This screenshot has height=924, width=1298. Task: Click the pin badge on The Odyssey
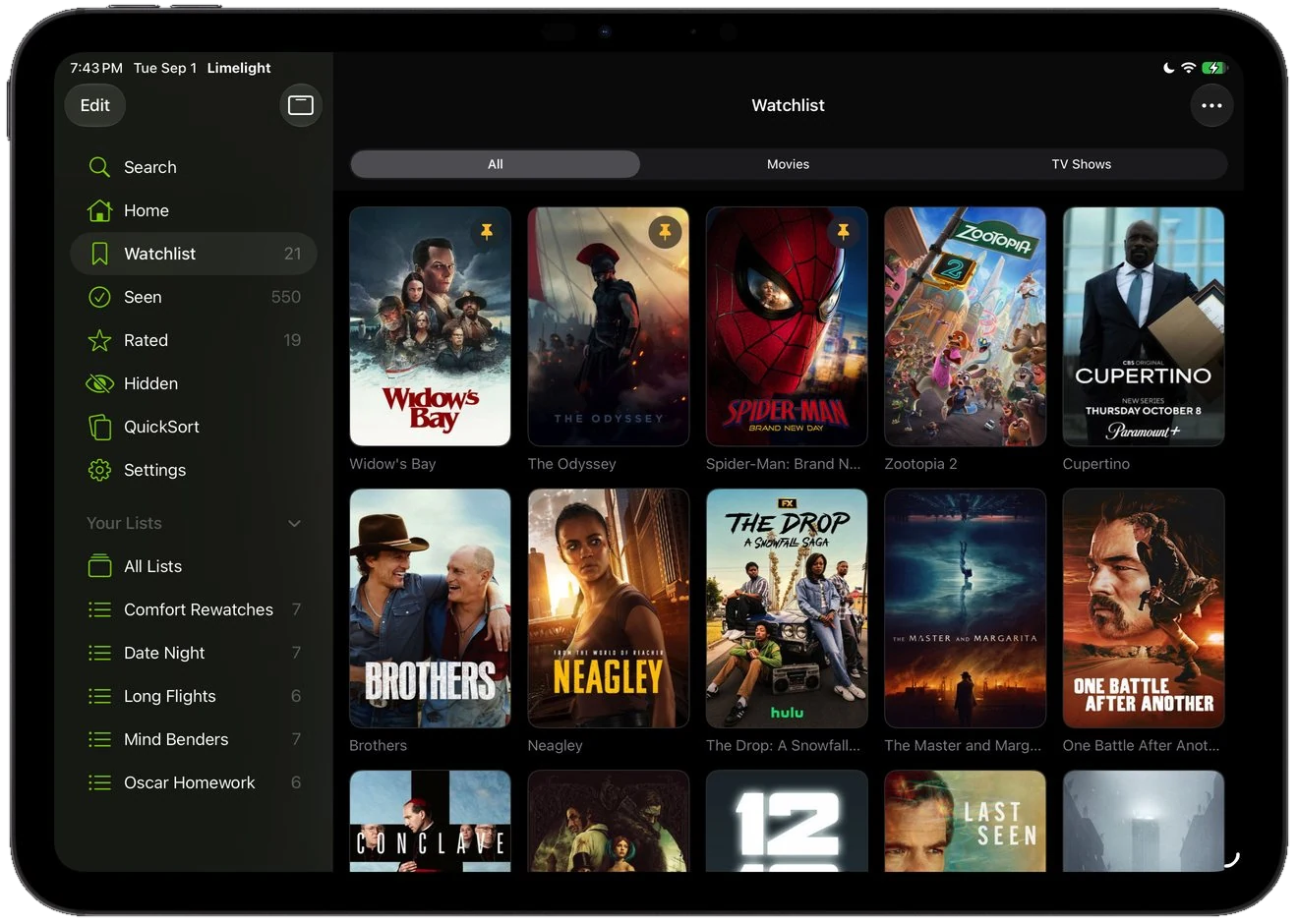click(x=665, y=232)
